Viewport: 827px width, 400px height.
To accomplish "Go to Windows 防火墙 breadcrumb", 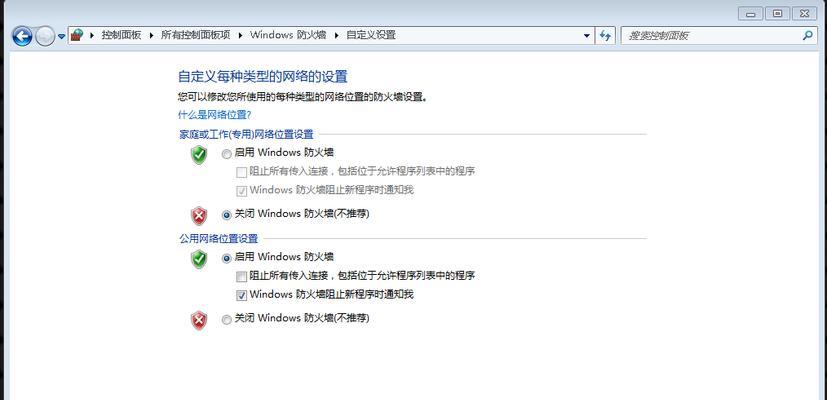I will coord(288,35).
